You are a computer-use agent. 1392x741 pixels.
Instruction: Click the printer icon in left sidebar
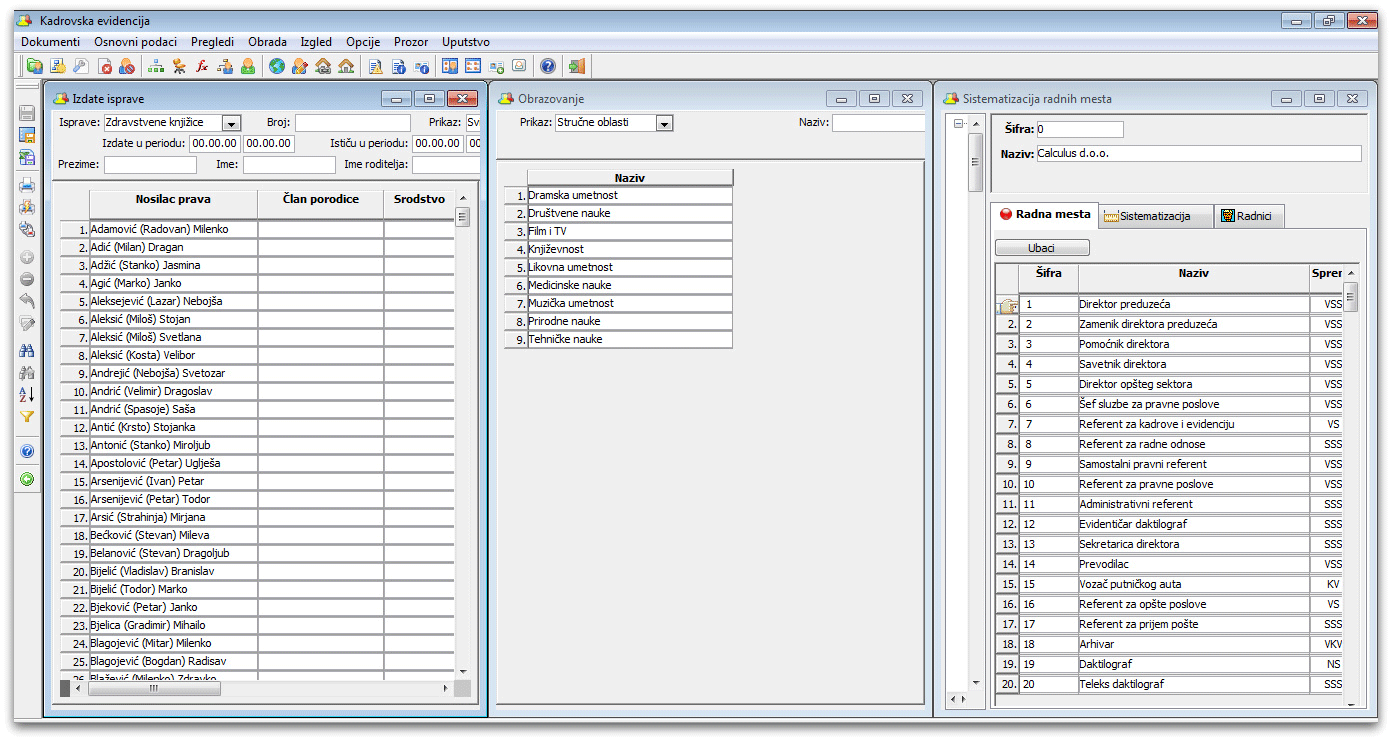point(27,185)
